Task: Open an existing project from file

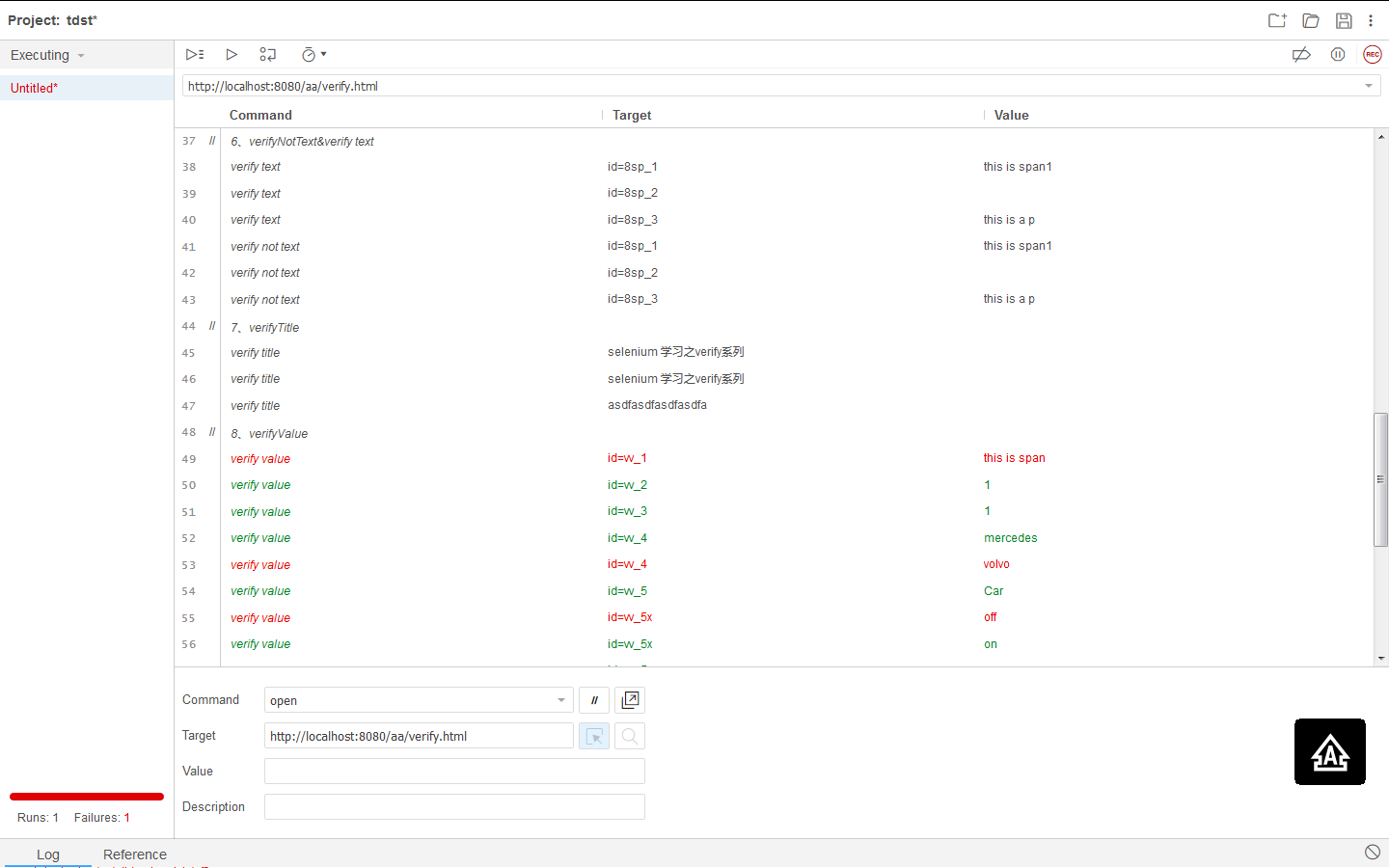Action: click(1310, 19)
